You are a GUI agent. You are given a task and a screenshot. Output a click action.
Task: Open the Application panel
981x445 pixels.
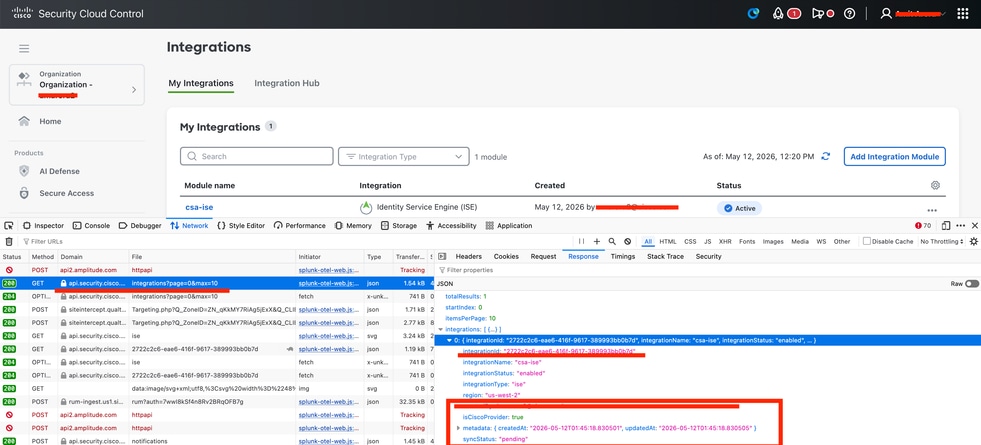pyautogui.click(x=509, y=225)
